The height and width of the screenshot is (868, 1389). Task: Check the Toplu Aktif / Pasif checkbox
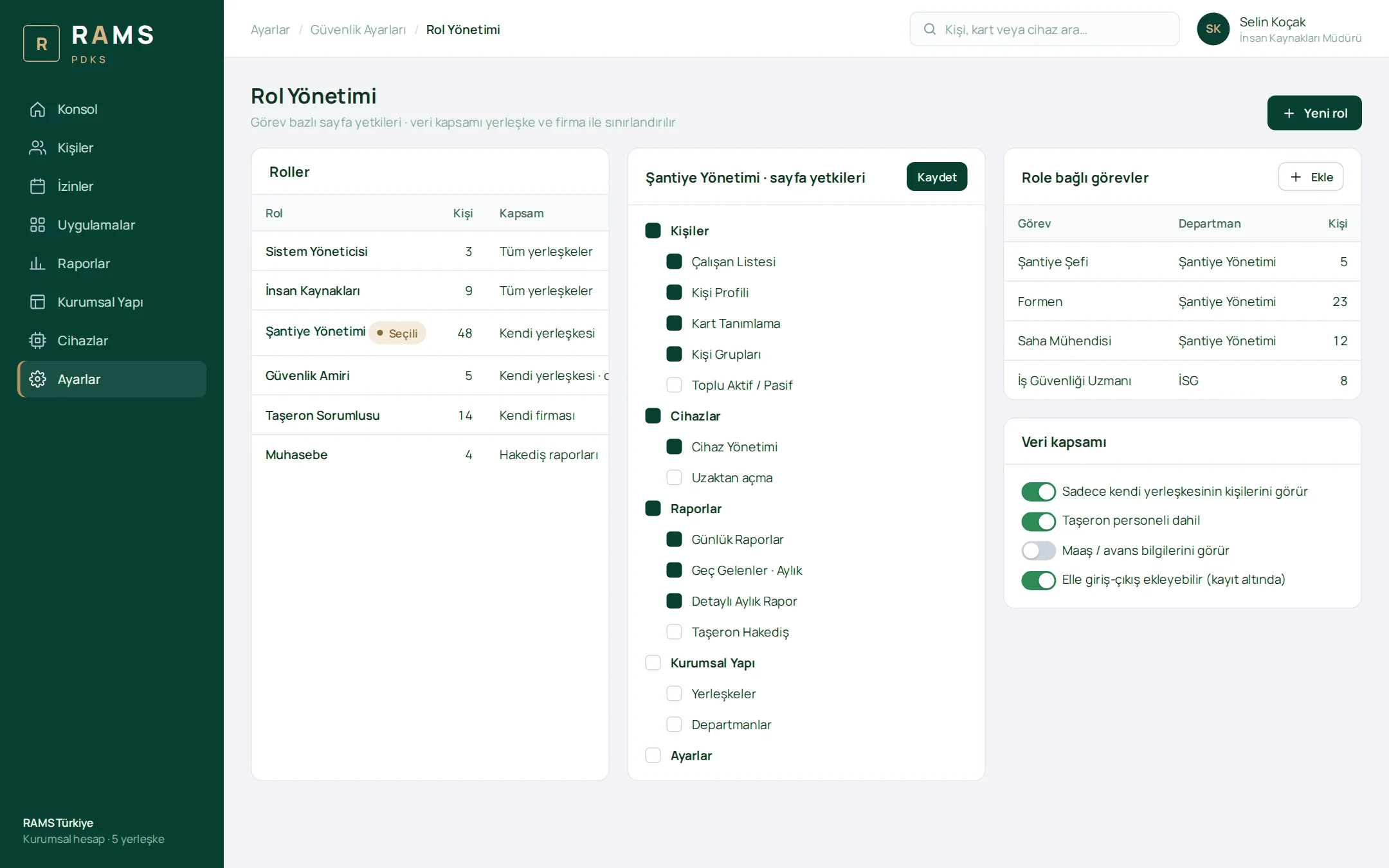point(674,385)
